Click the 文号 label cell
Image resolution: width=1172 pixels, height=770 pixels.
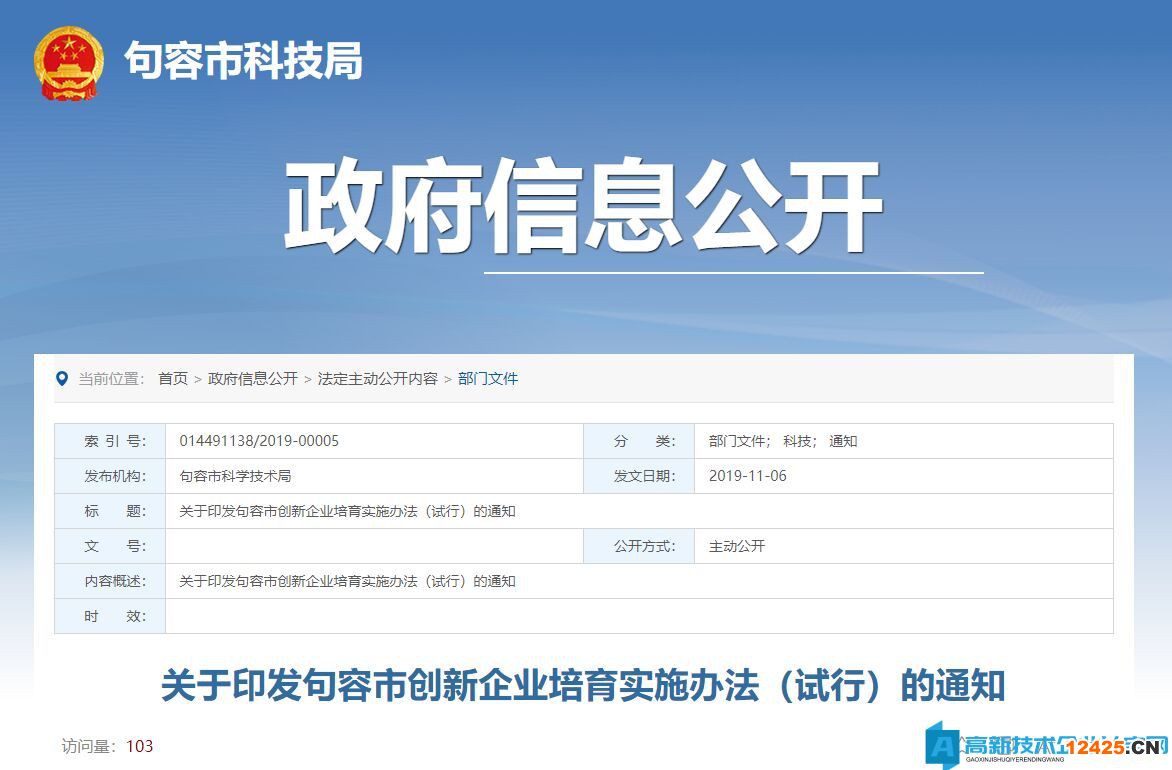click(110, 546)
